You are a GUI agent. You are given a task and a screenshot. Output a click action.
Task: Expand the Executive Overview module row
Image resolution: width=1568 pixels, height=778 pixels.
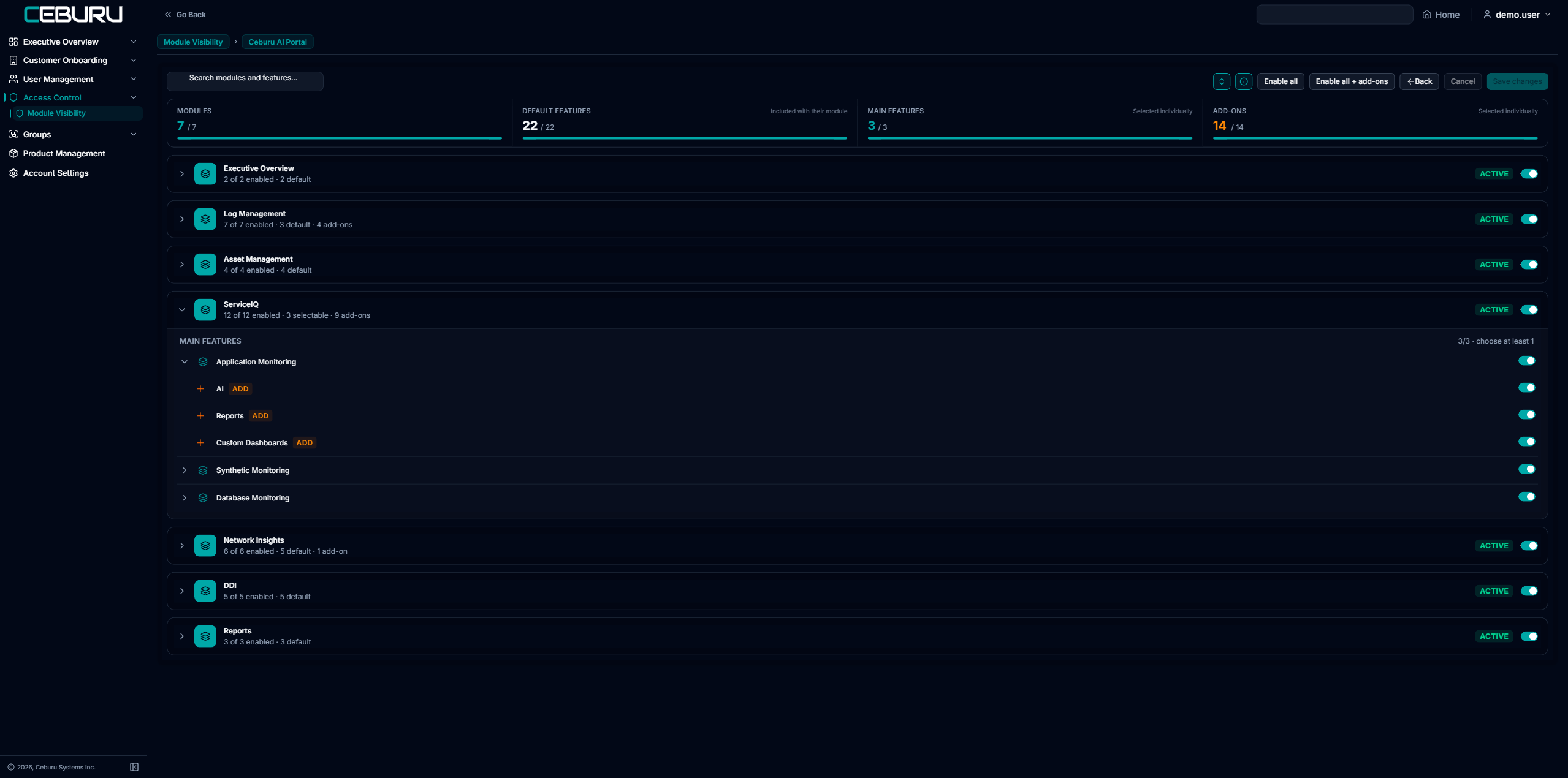tap(182, 174)
